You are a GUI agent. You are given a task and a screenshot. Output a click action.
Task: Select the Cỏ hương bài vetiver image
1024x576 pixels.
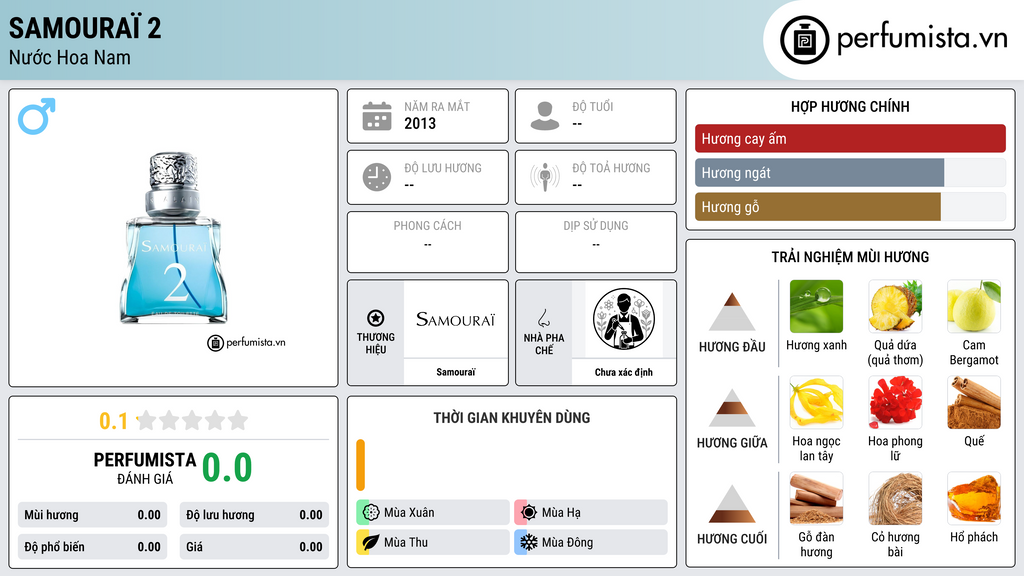(x=895, y=499)
